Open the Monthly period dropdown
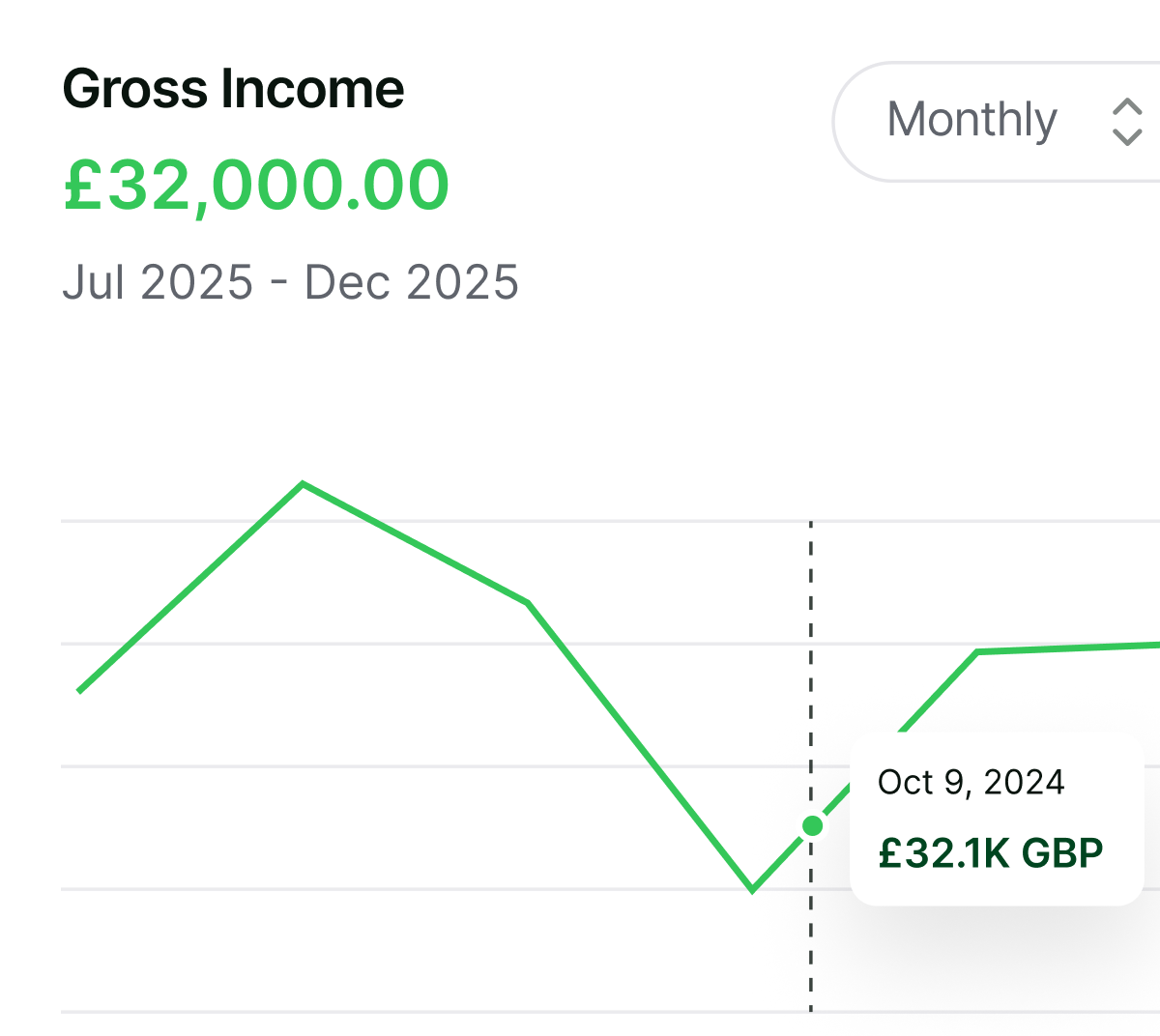Screen dimensions: 1160x1036 click(998, 122)
